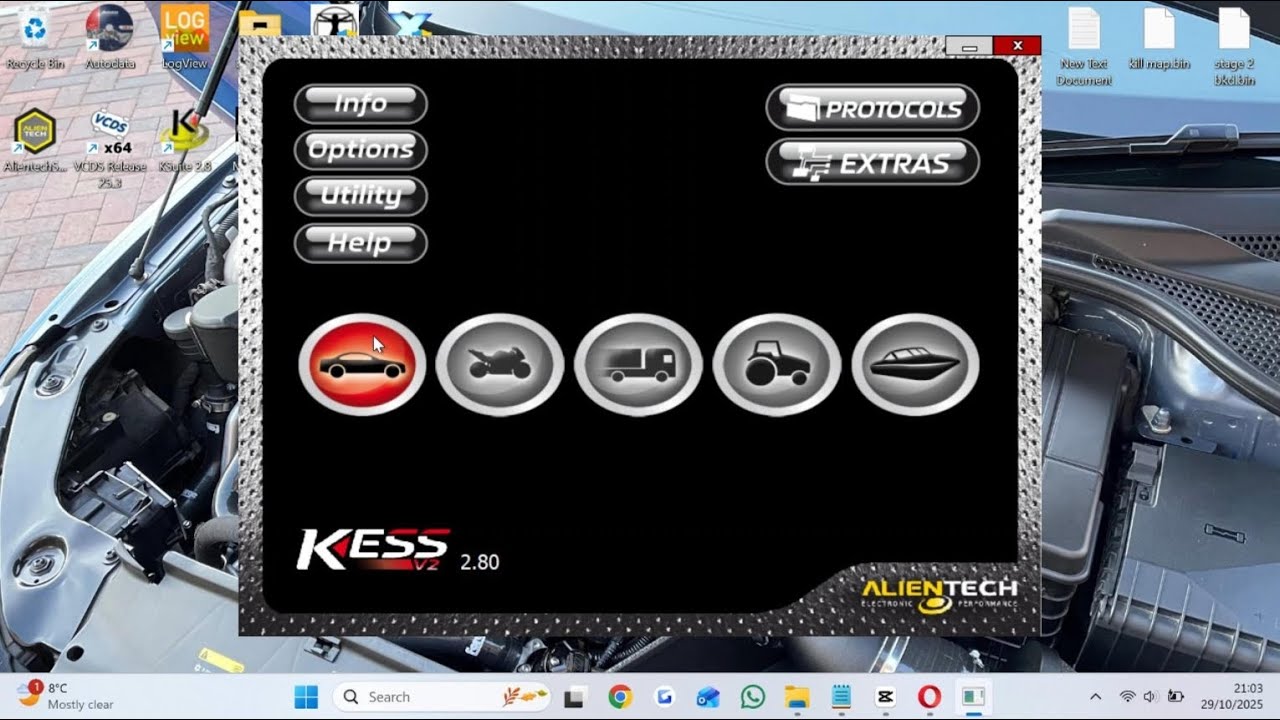This screenshot has height=720, width=1280.
Task: Select Autodata desktop shortcut
Action: 110,37
